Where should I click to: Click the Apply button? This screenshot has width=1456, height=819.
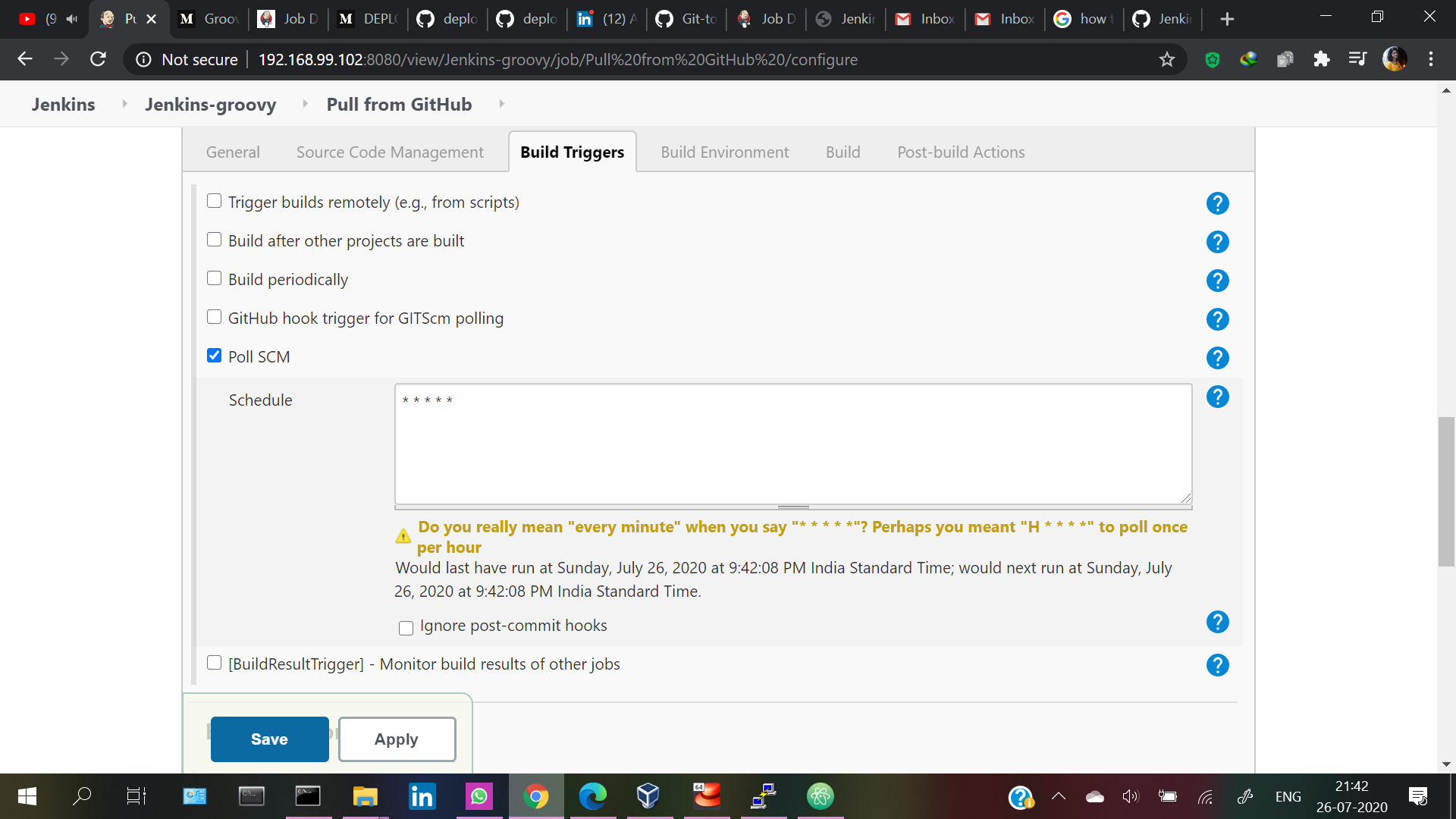[x=397, y=739]
